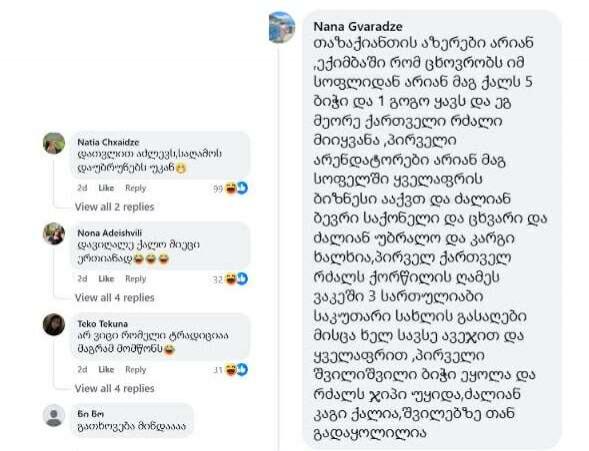Expand all 2 replies under Natia's comment
Screen dimensions: 589x451
coord(115,207)
